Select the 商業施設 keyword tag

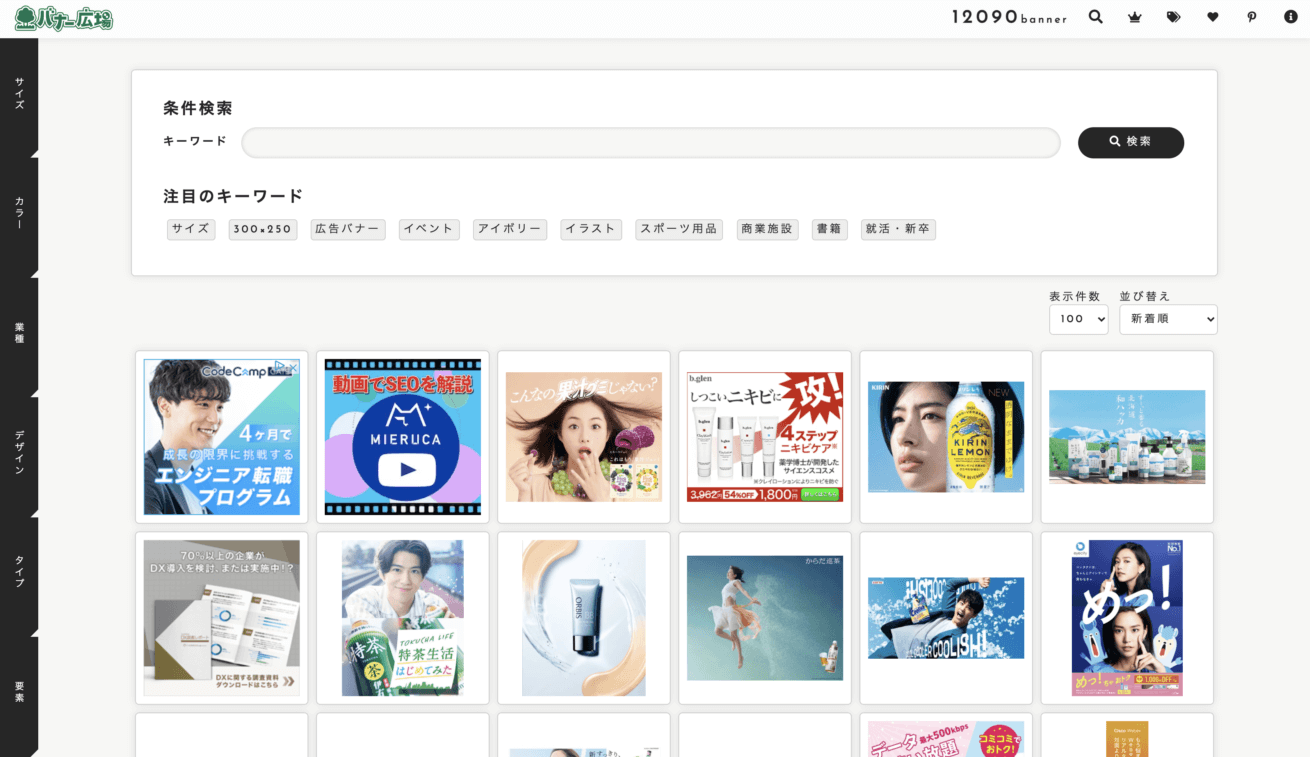[767, 229]
